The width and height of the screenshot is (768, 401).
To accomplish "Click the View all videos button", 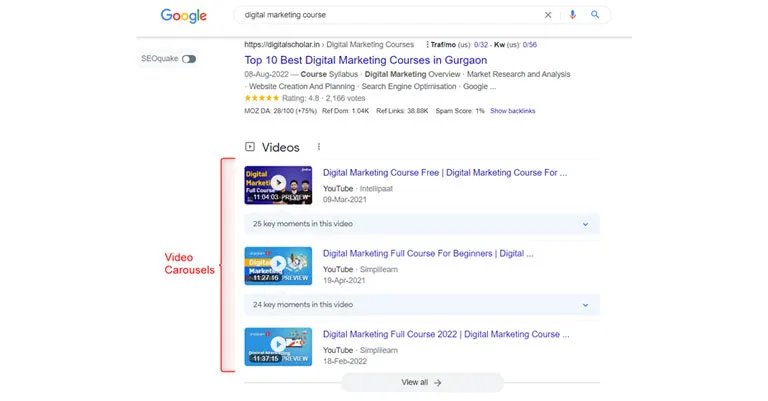I will [x=422, y=382].
